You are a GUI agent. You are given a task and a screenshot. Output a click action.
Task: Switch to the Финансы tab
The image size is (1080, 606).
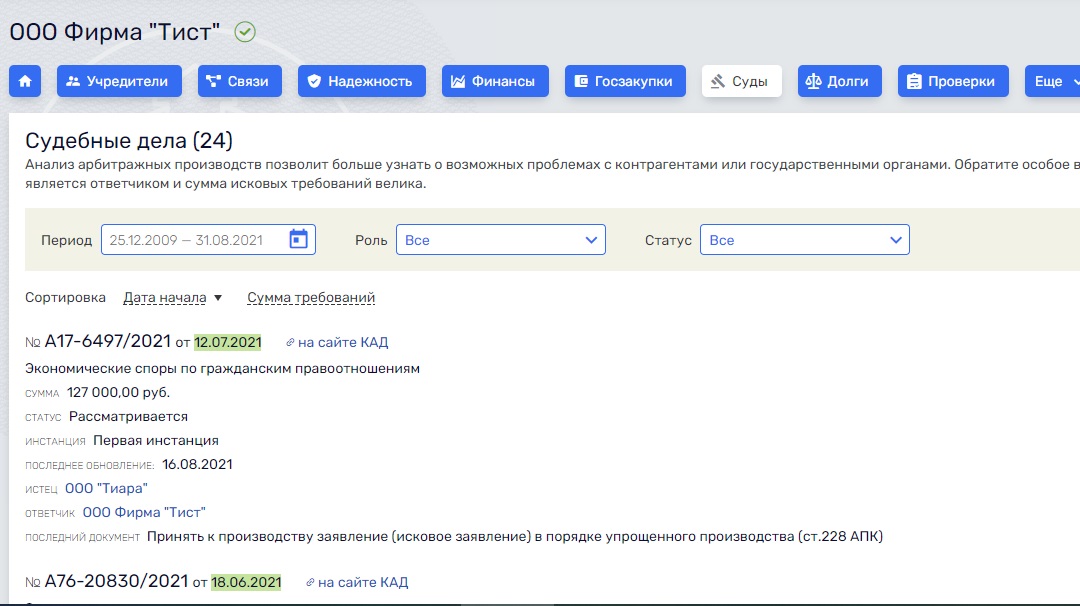[x=494, y=81]
